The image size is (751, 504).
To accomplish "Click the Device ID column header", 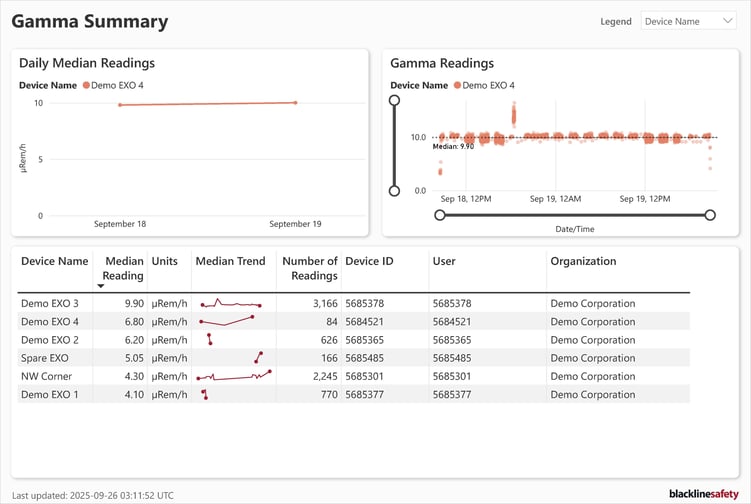I will click(369, 261).
